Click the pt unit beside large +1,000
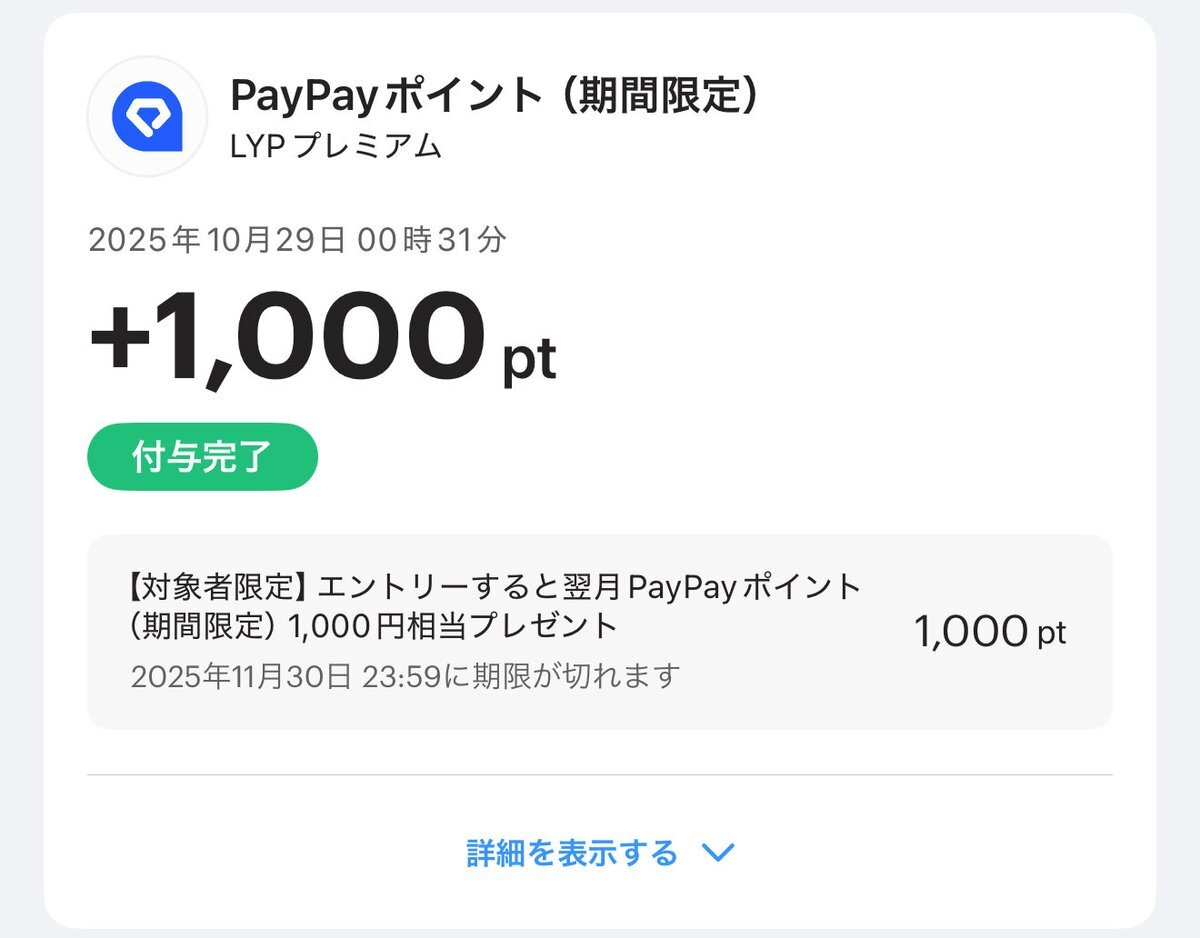This screenshot has width=1200, height=938. point(528,361)
